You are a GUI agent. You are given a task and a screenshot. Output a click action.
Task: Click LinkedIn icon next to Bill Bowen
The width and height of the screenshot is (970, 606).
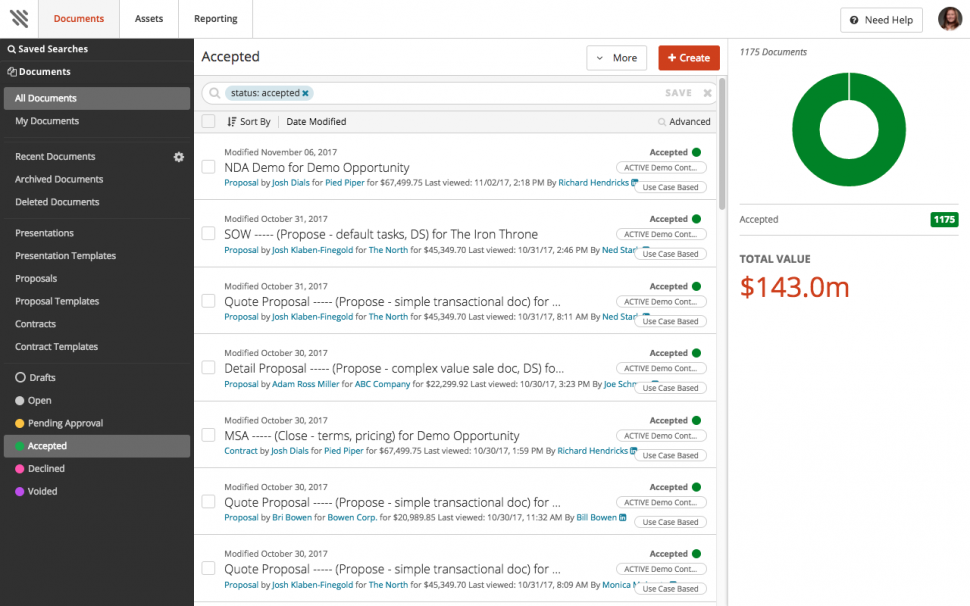623,518
